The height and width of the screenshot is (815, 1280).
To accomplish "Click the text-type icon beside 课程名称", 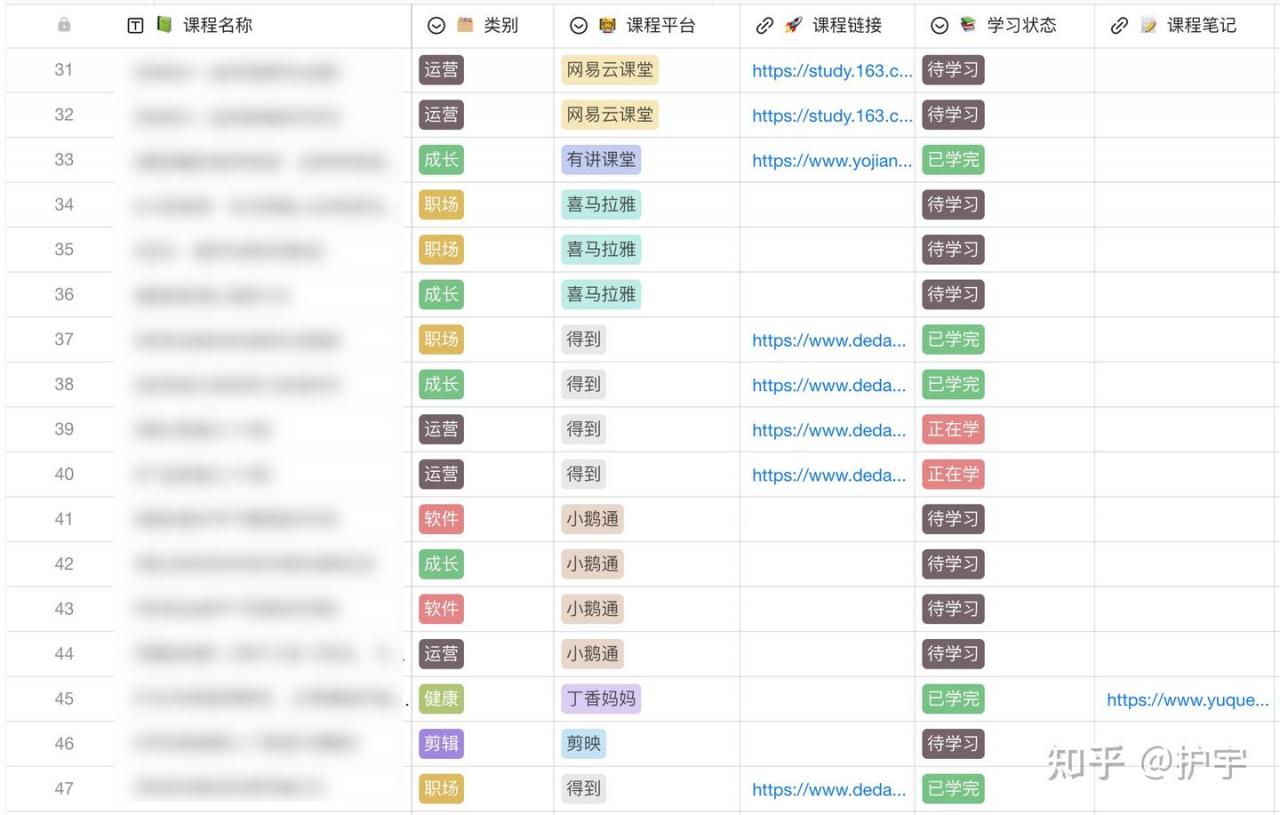I will click(136, 26).
